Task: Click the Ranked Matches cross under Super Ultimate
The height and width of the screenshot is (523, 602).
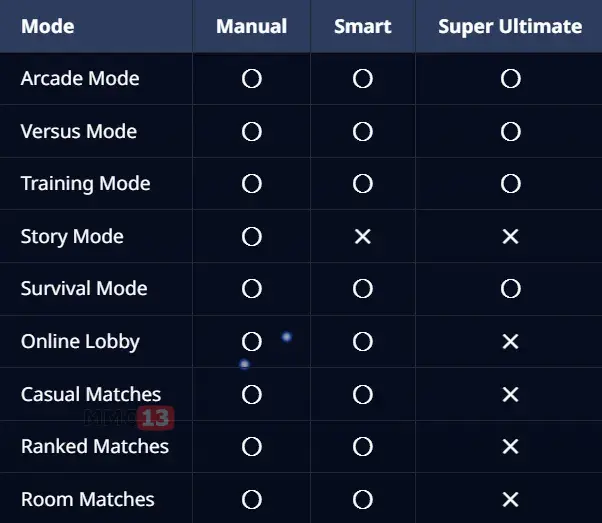Action: [510, 447]
